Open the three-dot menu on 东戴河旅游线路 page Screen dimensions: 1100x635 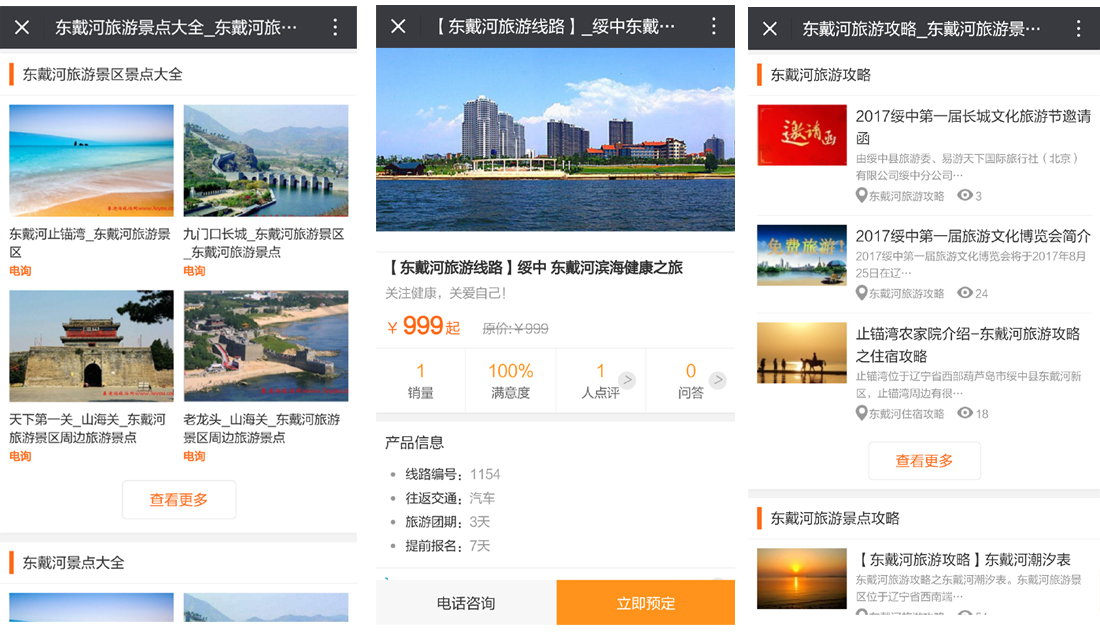point(713,27)
